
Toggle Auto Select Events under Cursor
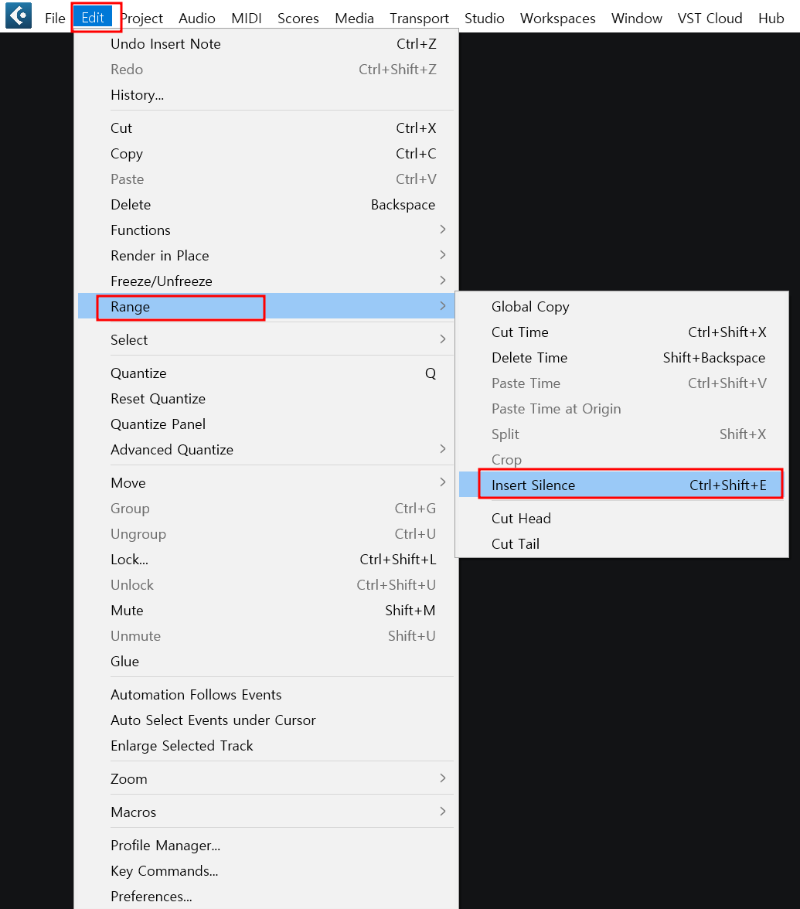click(x=267, y=720)
